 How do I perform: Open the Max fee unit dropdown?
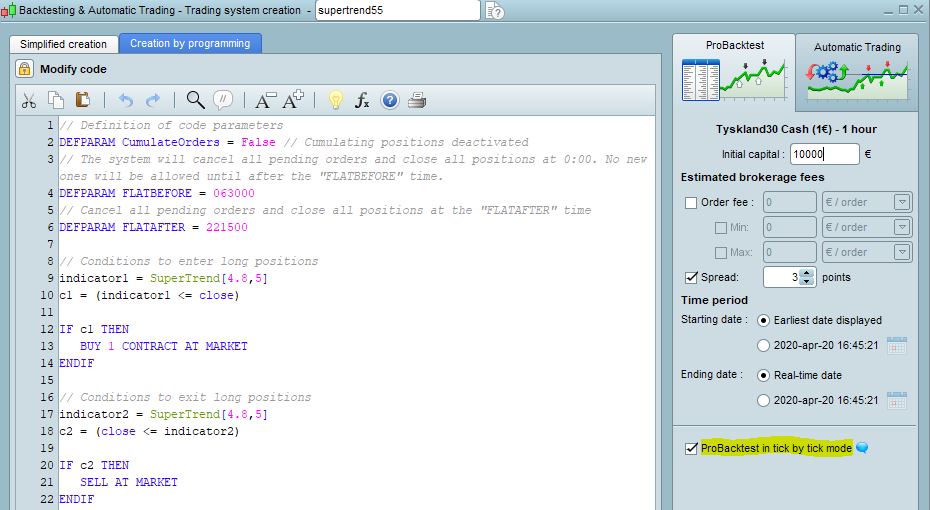pyautogui.click(x=902, y=252)
